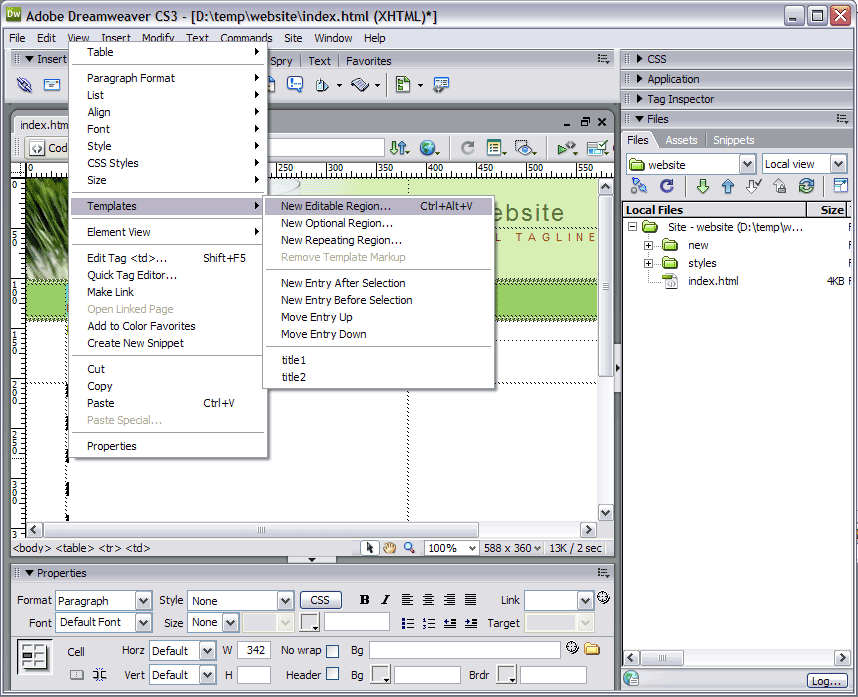Select the <table> tag in tag selector

click(75, 548)
